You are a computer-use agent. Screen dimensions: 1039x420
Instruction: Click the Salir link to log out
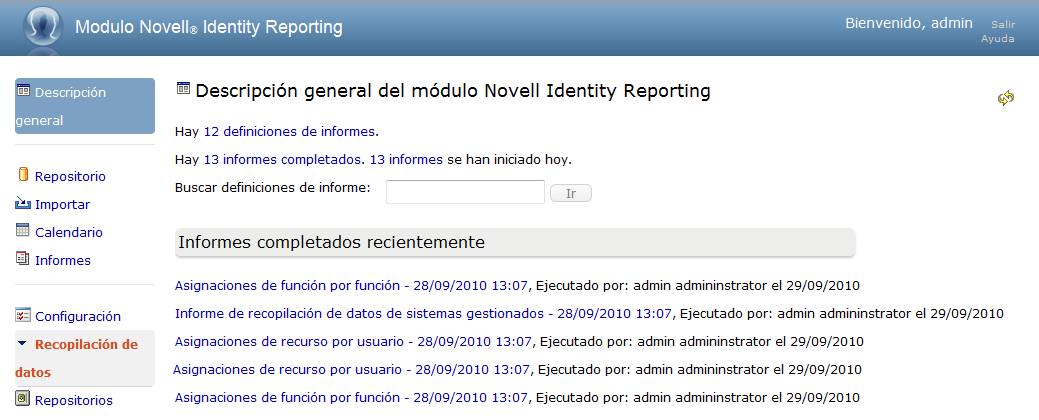click(1003, 25)
